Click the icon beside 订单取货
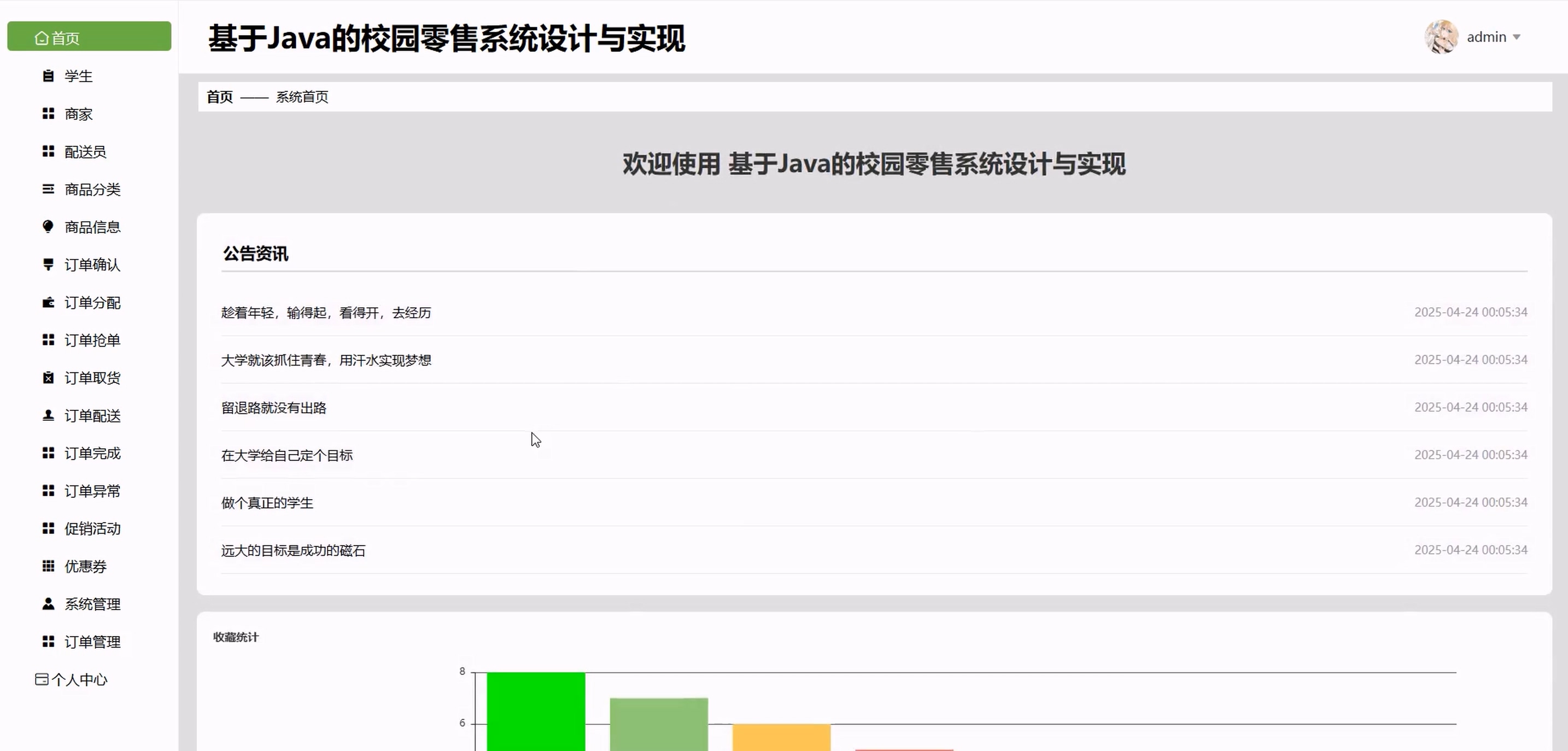Screen dimensions: 1568x751 pos(48,378)
